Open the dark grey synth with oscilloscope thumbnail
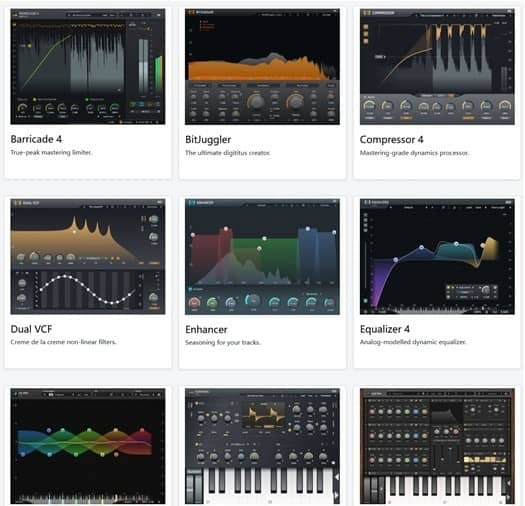 pos(262,446)
